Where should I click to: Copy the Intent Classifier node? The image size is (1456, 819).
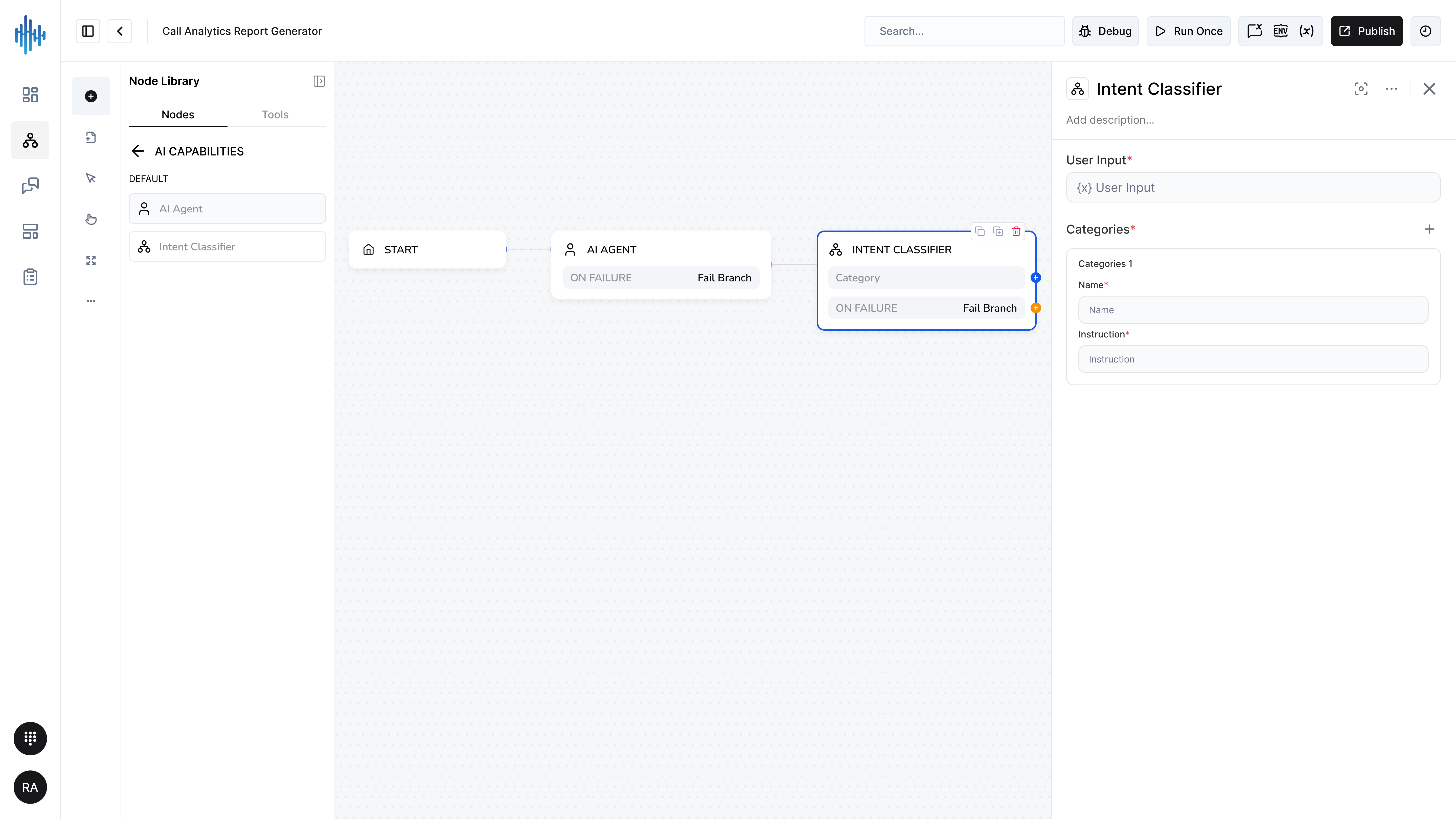pos(980,232)
